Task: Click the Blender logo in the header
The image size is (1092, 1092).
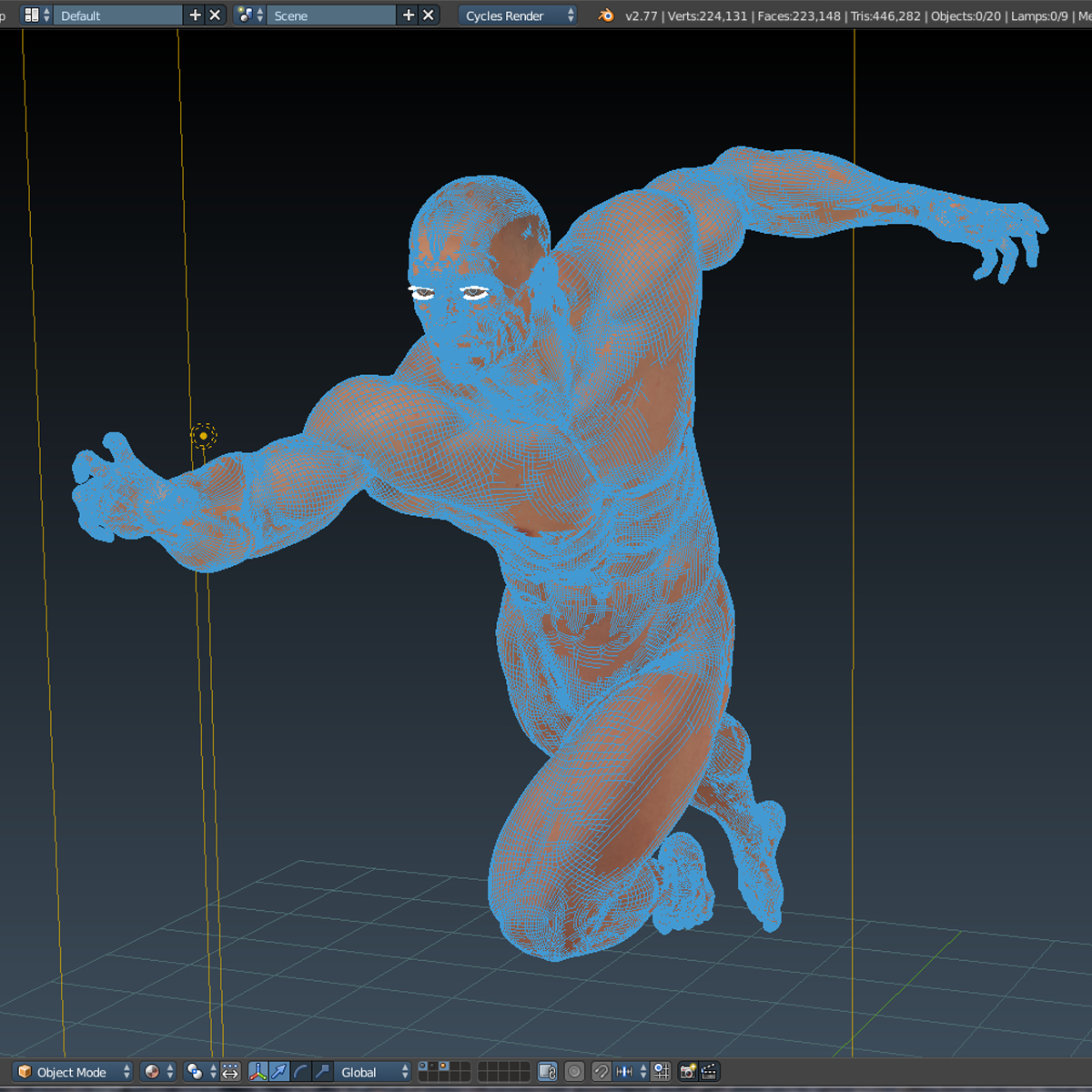Action: 605,15
